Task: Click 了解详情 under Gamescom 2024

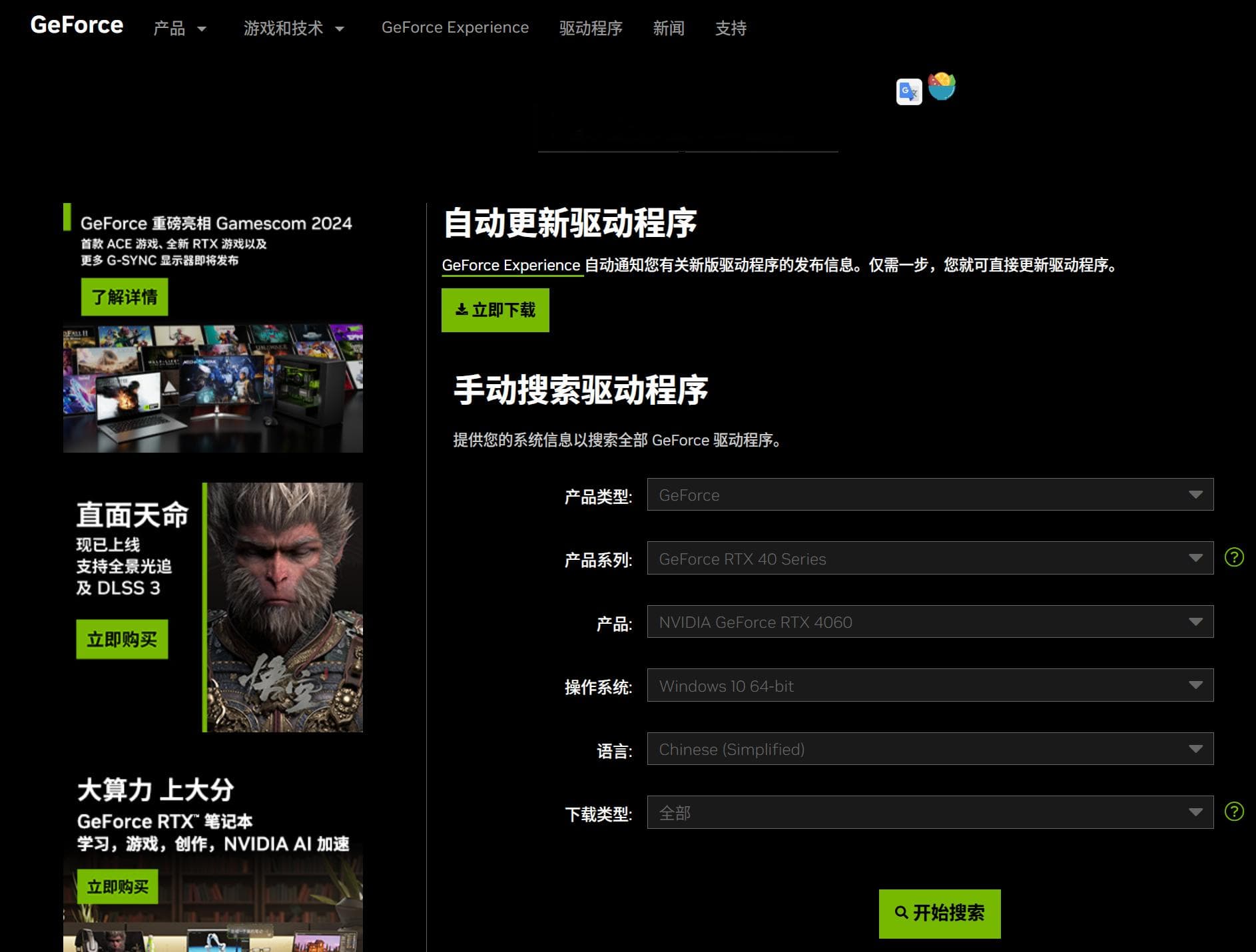Action: point(125,297)
